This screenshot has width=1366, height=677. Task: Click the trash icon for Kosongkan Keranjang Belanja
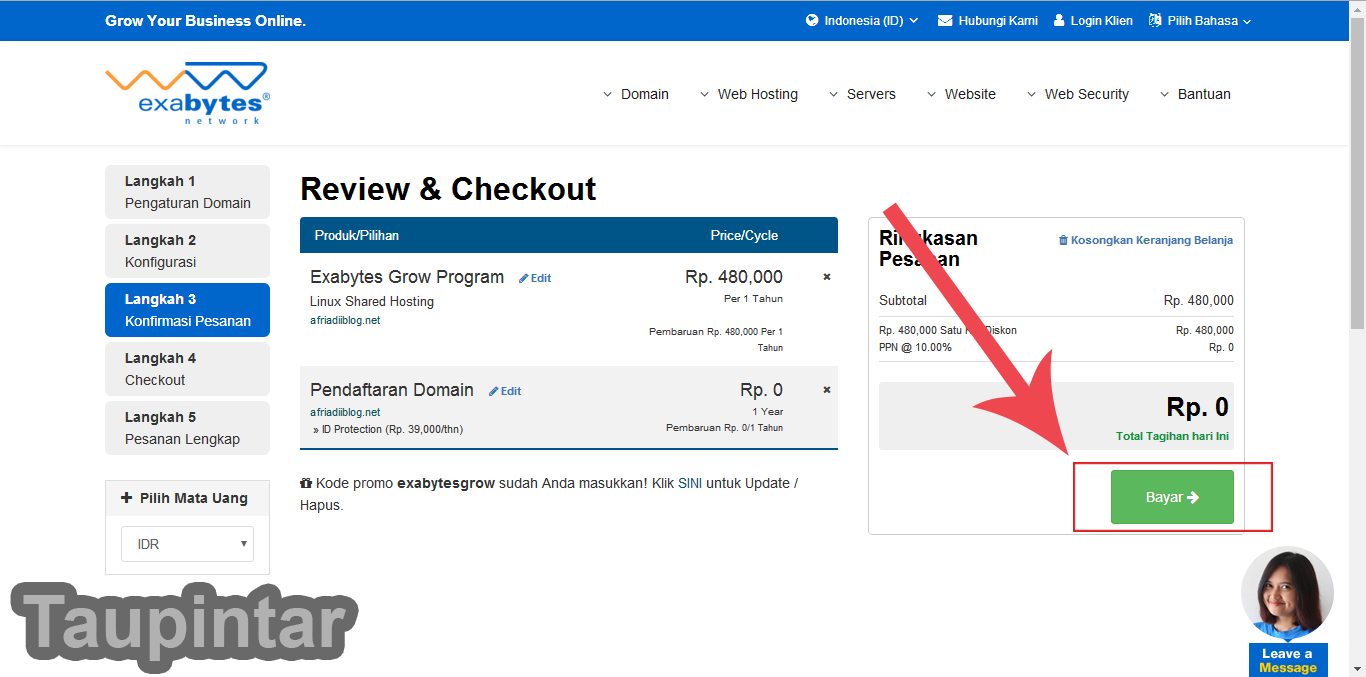pyautogui.click(x=1063, y=240)
